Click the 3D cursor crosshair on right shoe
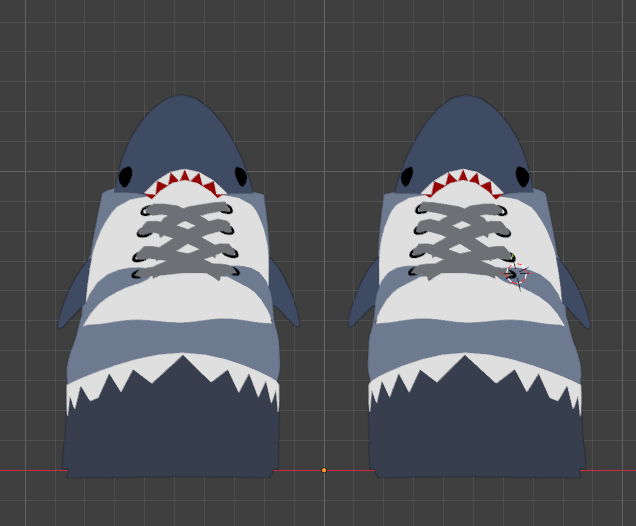The width and height of the screenshot is (636, 526). (517, 274)
